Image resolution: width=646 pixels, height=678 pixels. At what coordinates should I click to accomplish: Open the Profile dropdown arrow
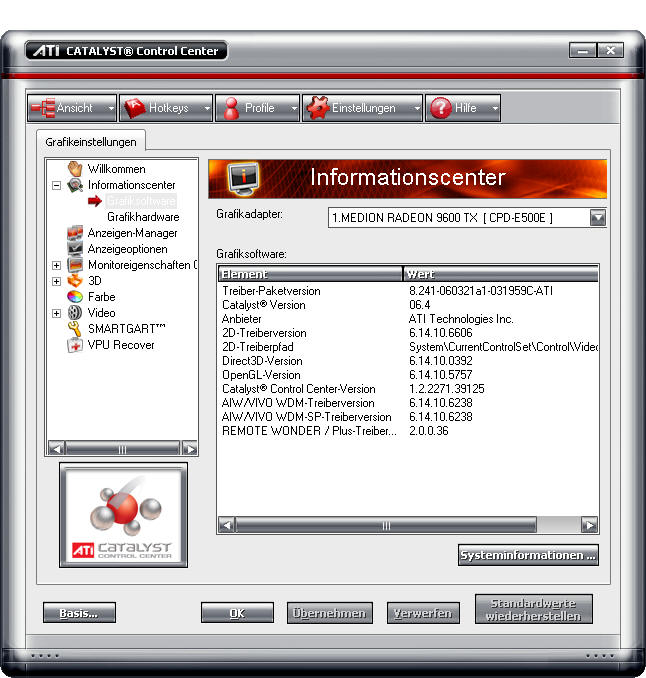point(294,108)
